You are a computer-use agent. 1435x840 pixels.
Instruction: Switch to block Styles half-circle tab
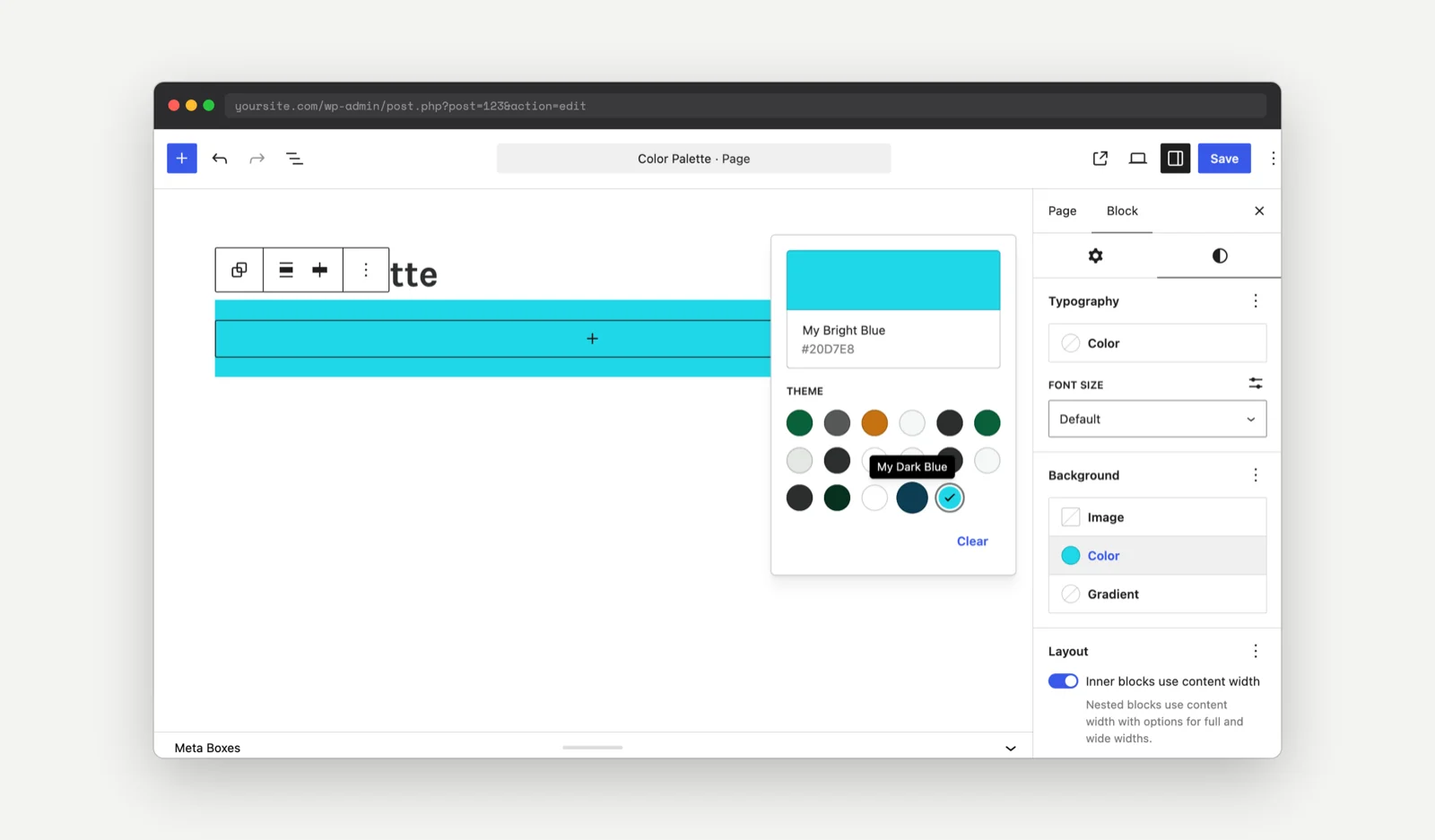(1220, 255)
